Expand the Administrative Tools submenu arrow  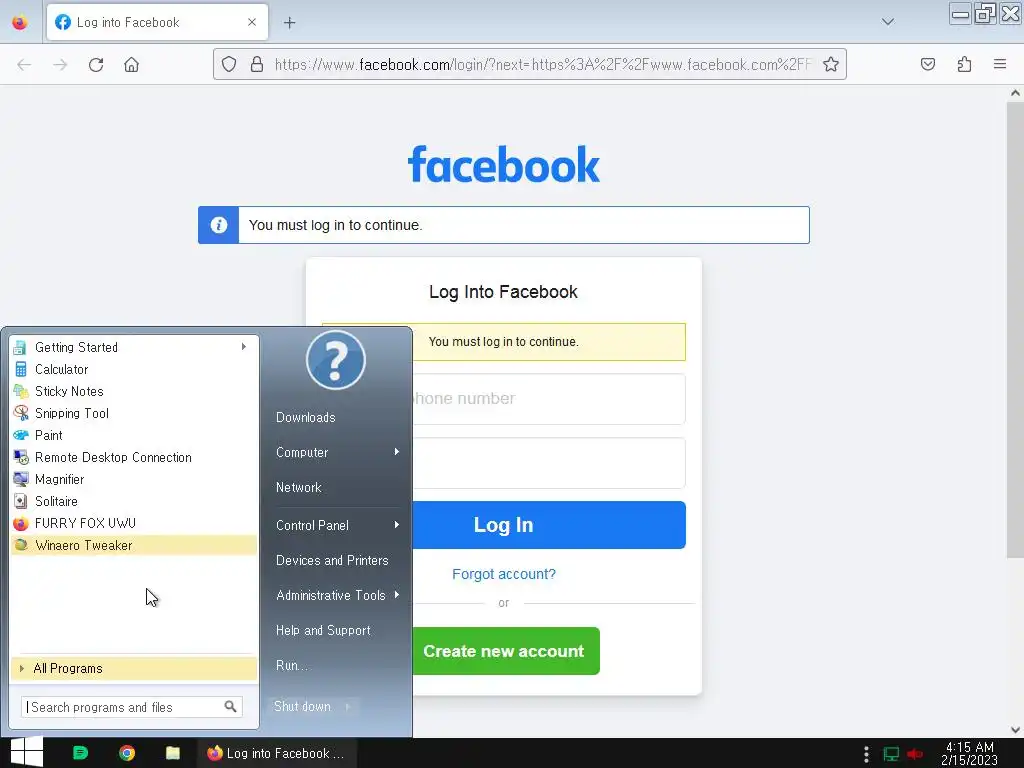click(x=396, y=595)
